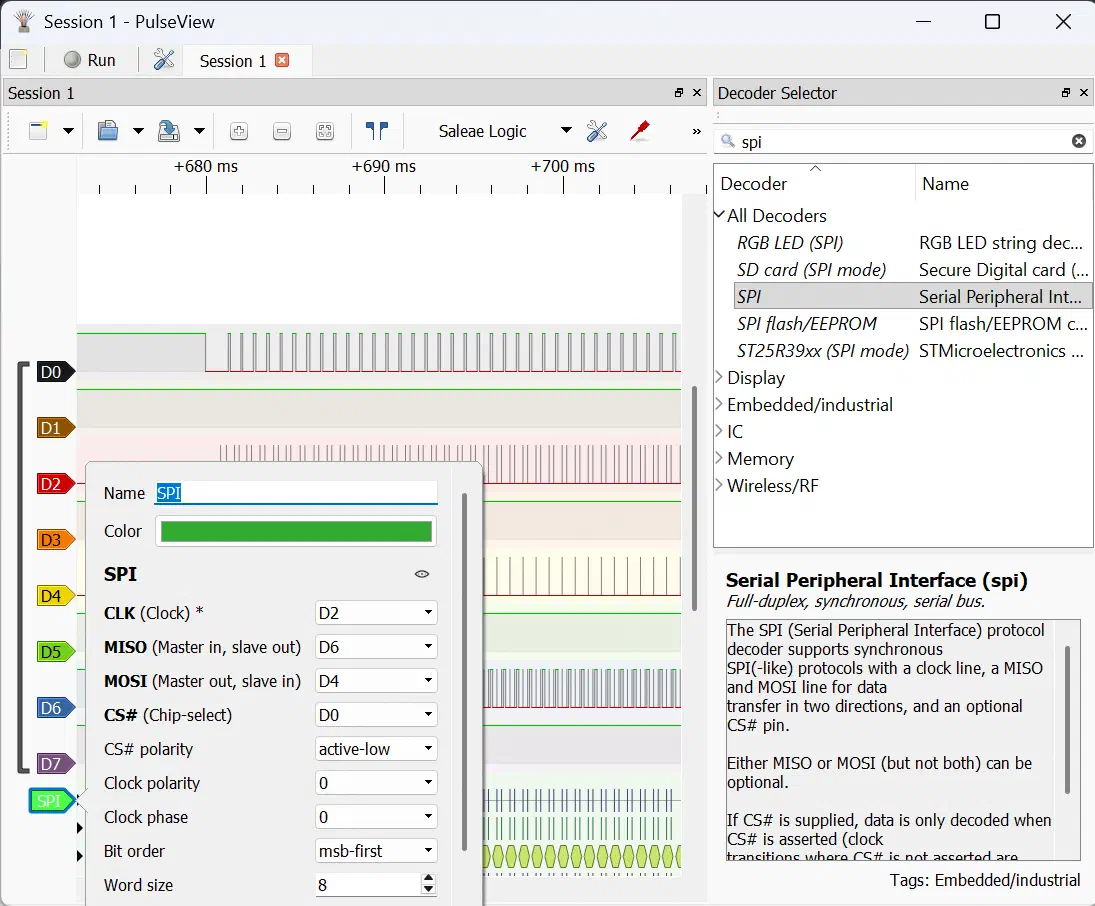Clear the decoder search field
The width and height of the screenshot is (1095, 906).
[1079, 141]
